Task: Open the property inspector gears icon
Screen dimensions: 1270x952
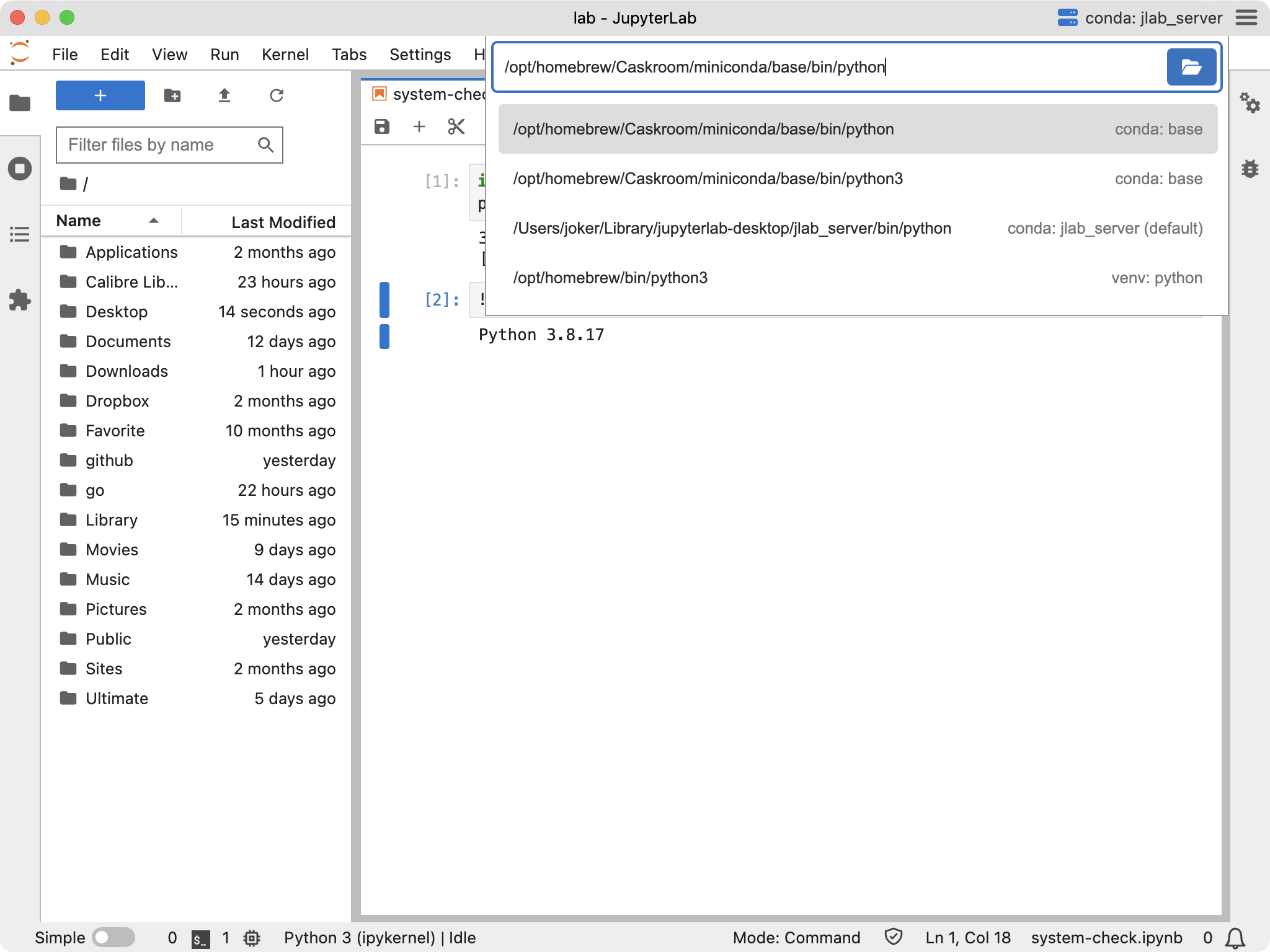Action: click(x=1250, y=103)
